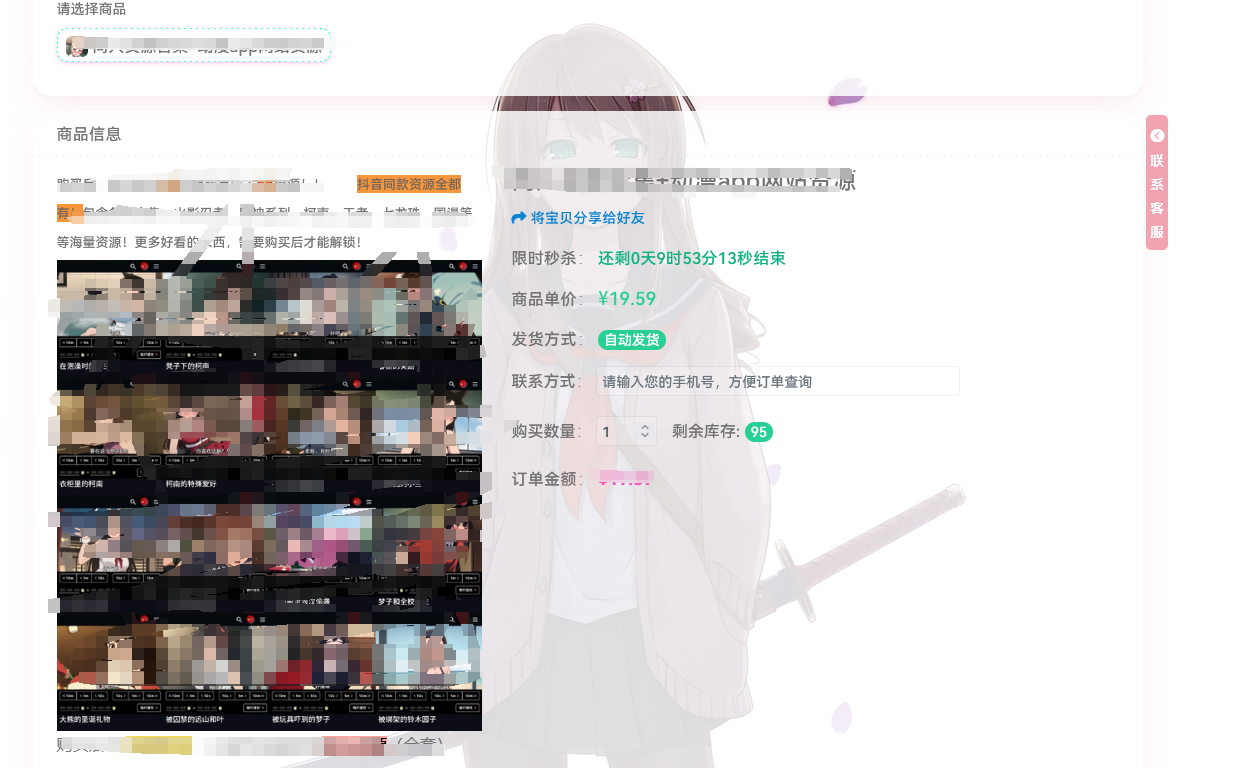Click the 商品信息 section header

pos(89,134)
